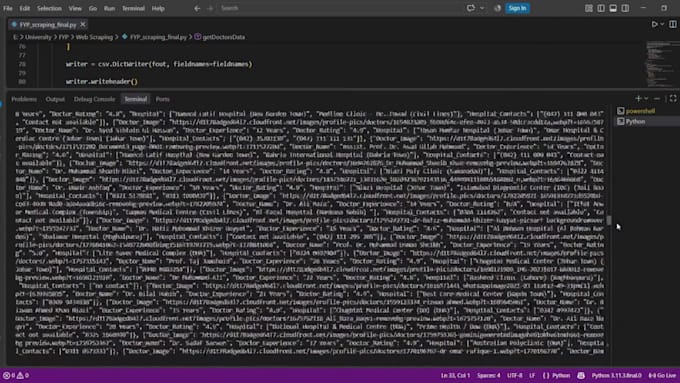Click the LF end-of-line indicator
This screenshot has height=383, width=680.
click(x=532, y=375)
